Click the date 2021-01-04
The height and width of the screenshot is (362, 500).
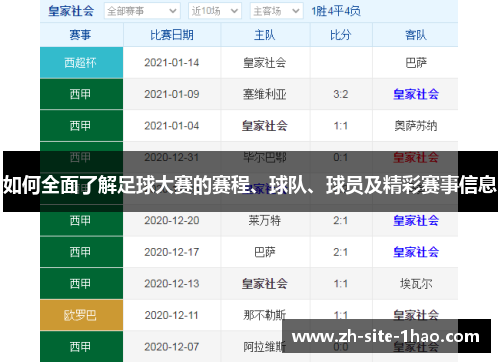pyautogui.click(x=172, y=126)
